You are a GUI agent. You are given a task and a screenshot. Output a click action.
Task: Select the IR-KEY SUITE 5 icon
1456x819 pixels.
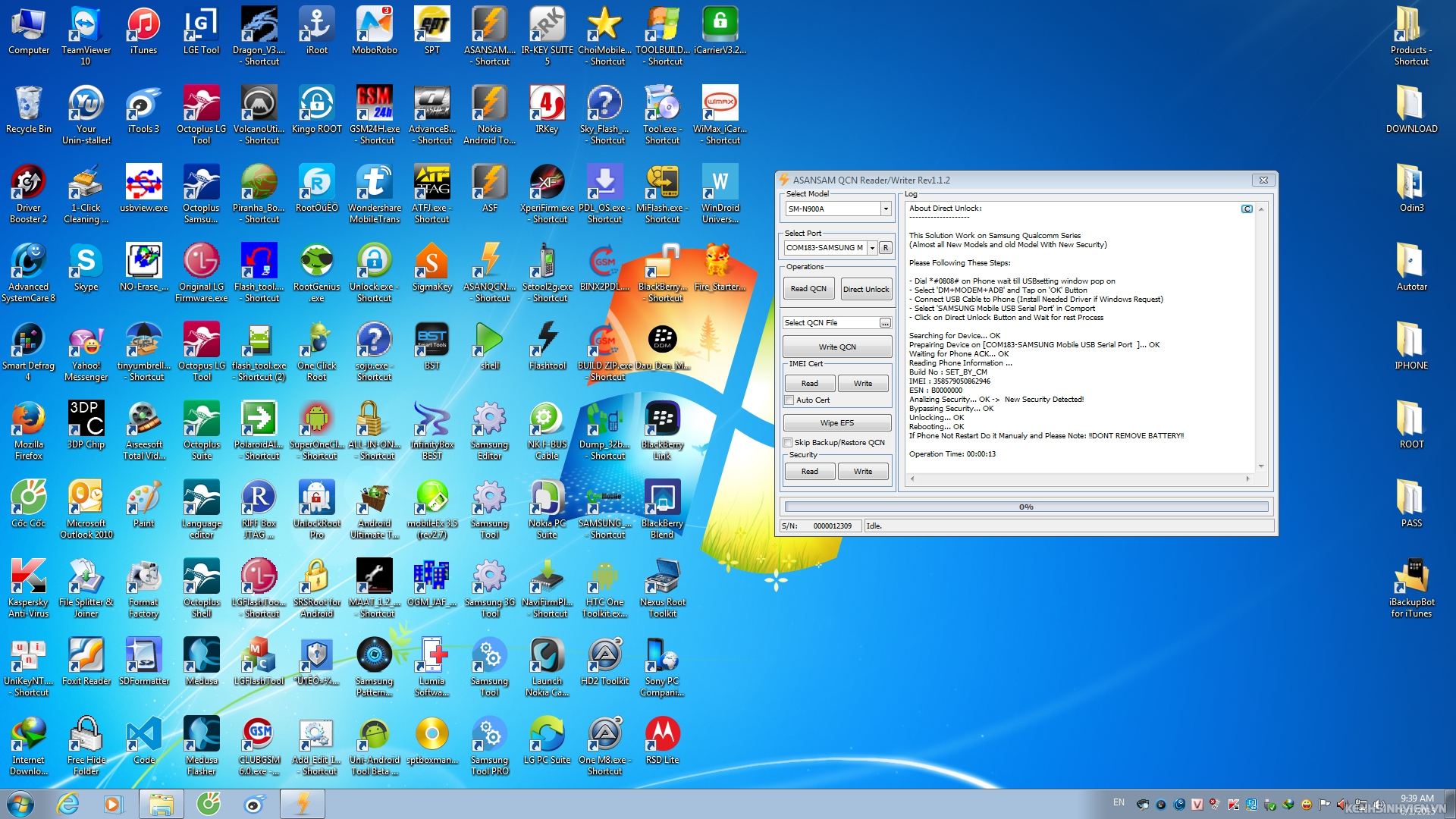point(548,35)
